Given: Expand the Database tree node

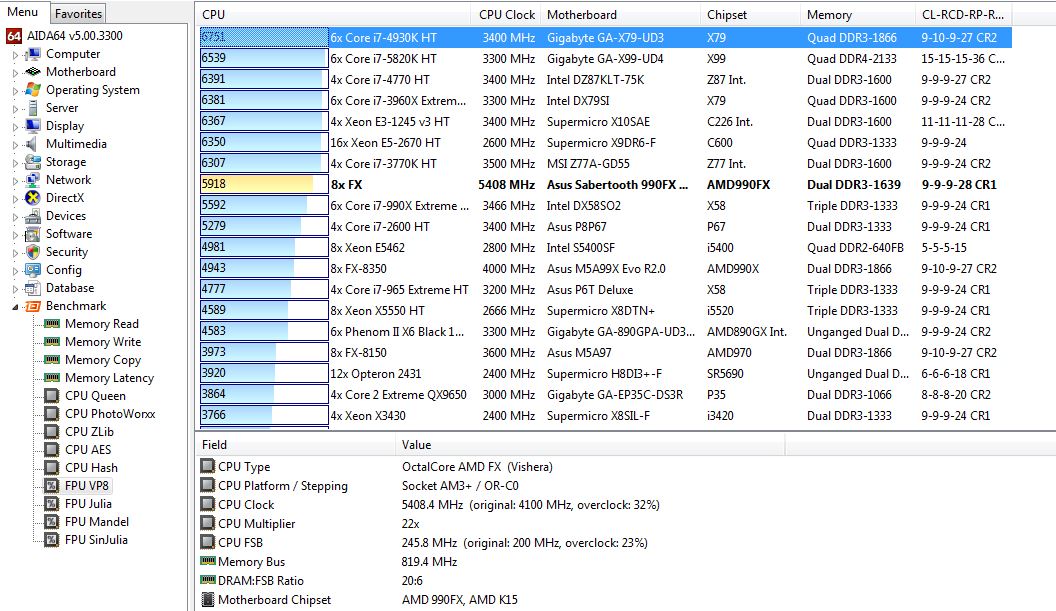Looking at the screenshot, I should click(15, 288).
